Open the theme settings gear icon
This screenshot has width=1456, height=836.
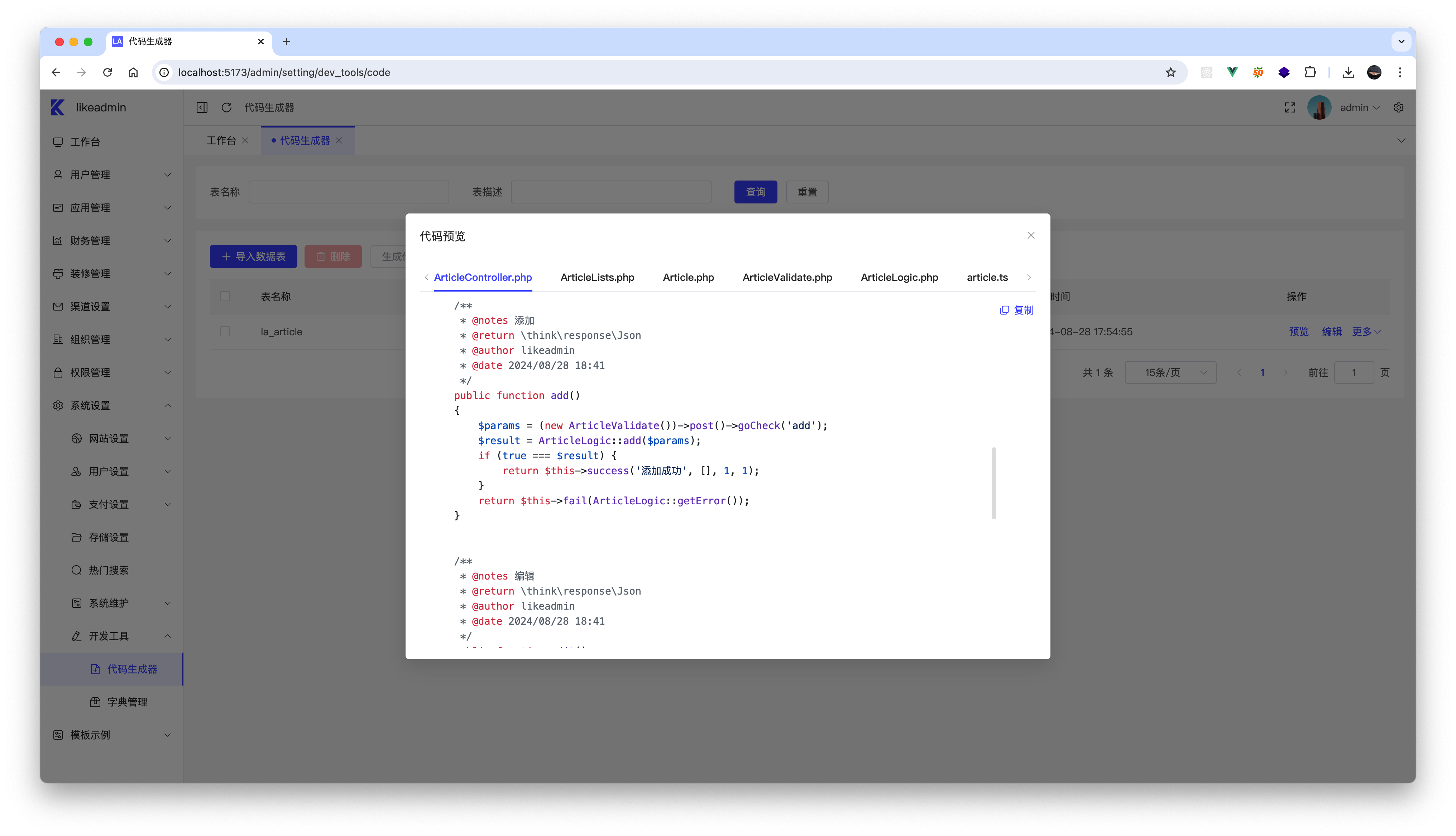point(1399,107)
